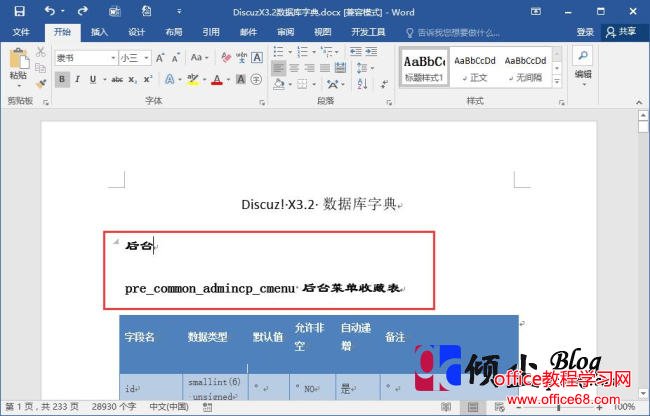650x416 pixels.
Task: Undo the last action
Action: (50, 11)
